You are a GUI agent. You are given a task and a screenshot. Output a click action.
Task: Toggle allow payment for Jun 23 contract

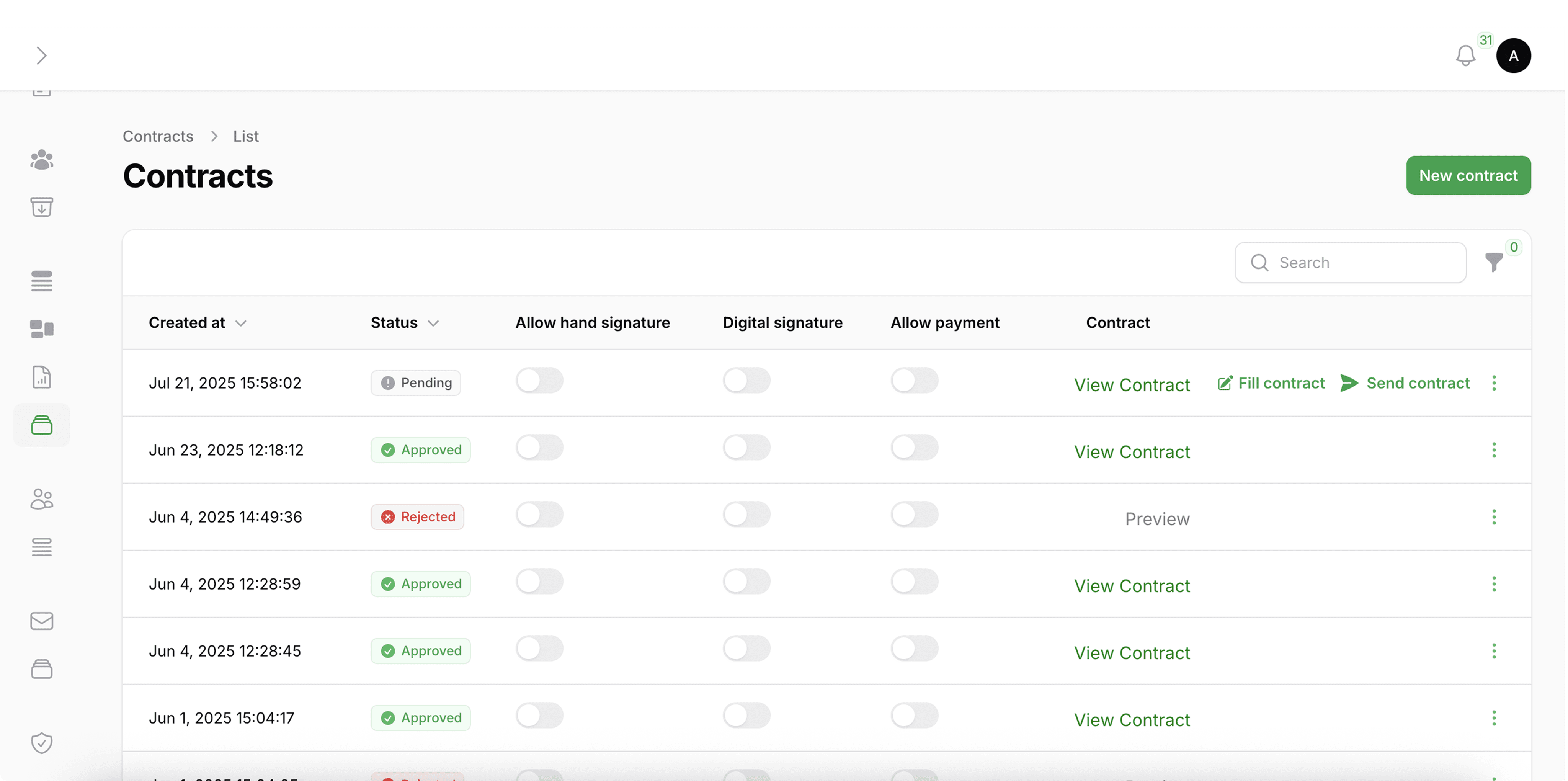click(x=914, y=448)
